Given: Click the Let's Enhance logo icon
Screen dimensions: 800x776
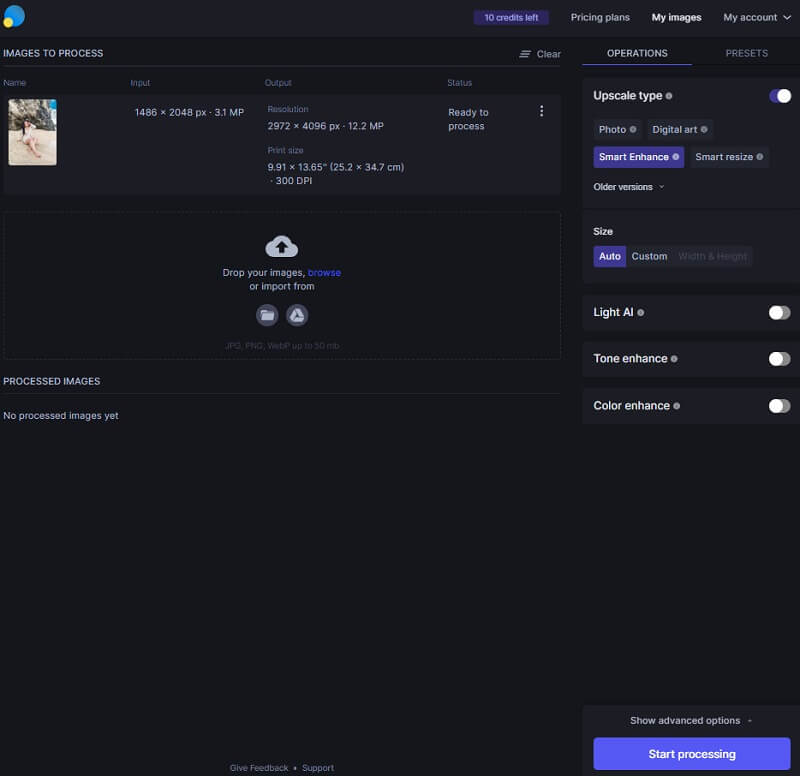Looking at the screenshot, I should (14, 16).
